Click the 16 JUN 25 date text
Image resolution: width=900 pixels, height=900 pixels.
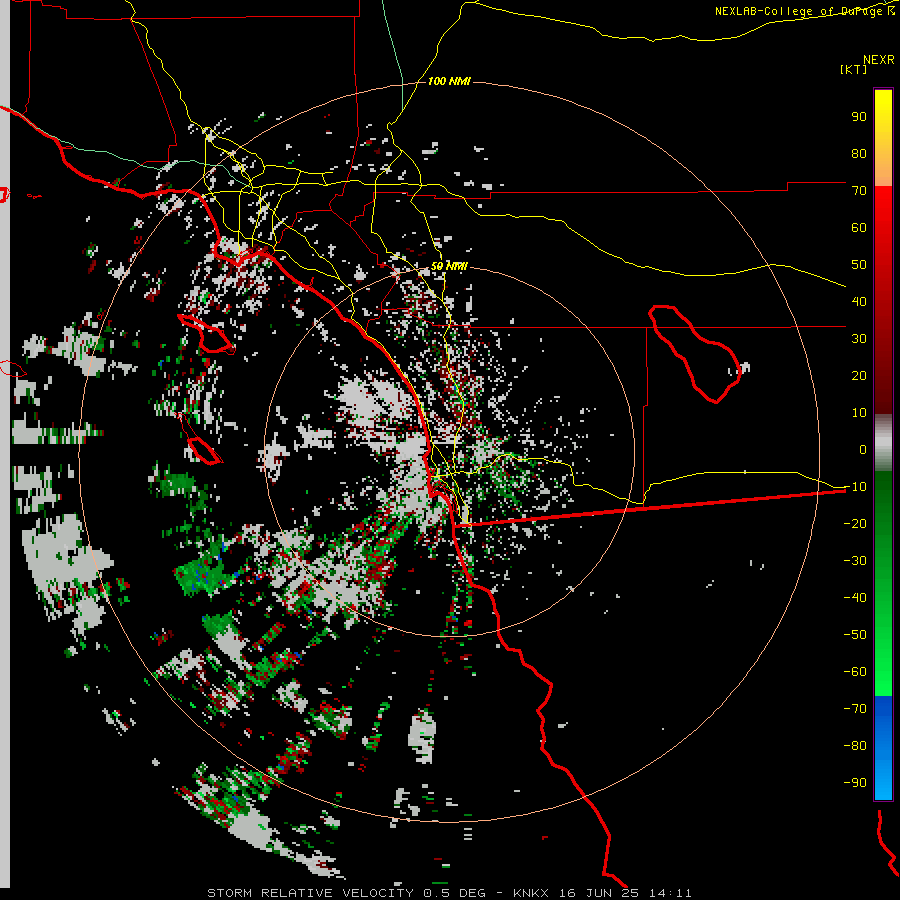599,893
